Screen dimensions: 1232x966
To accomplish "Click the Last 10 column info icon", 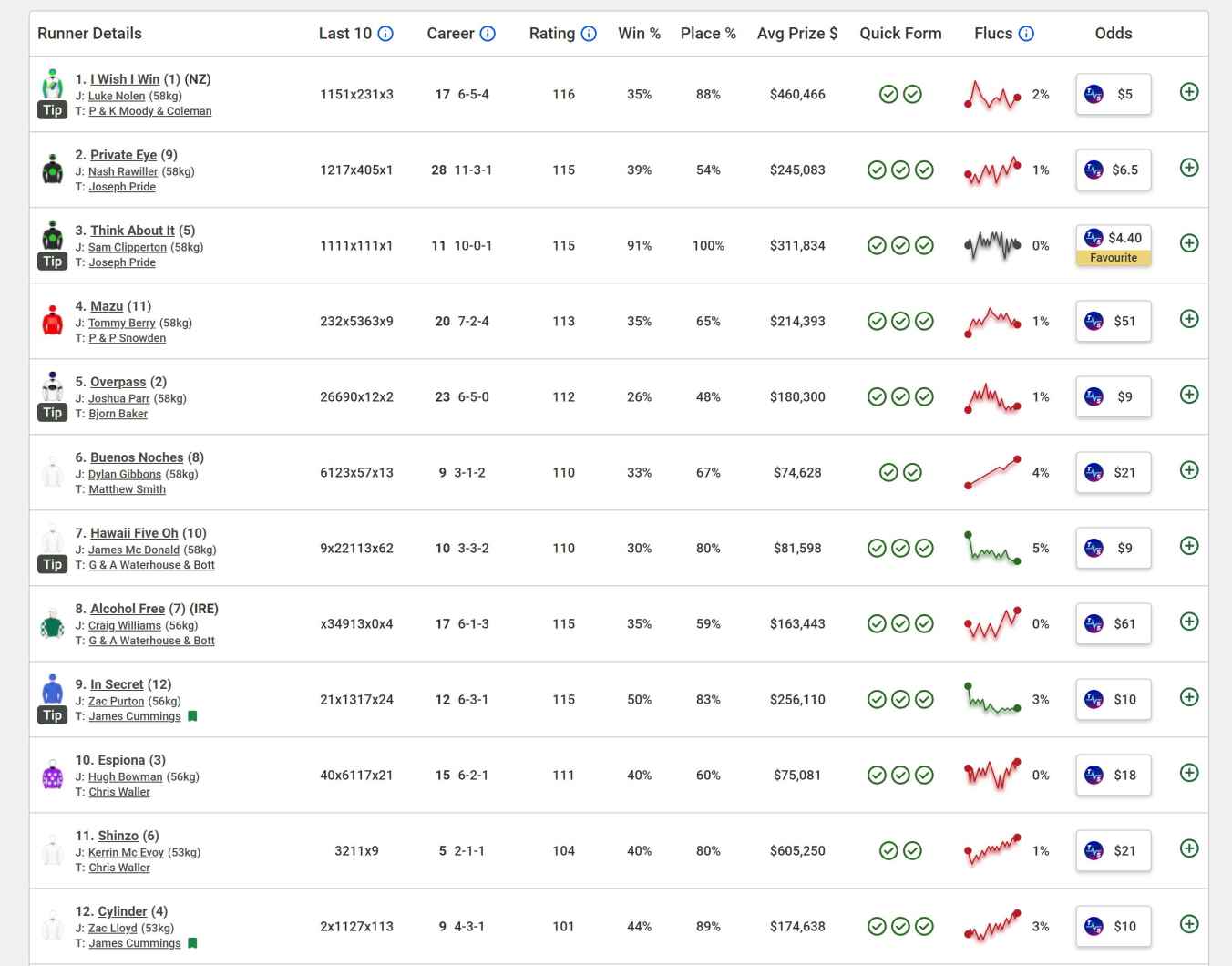I will coord(385,33).
